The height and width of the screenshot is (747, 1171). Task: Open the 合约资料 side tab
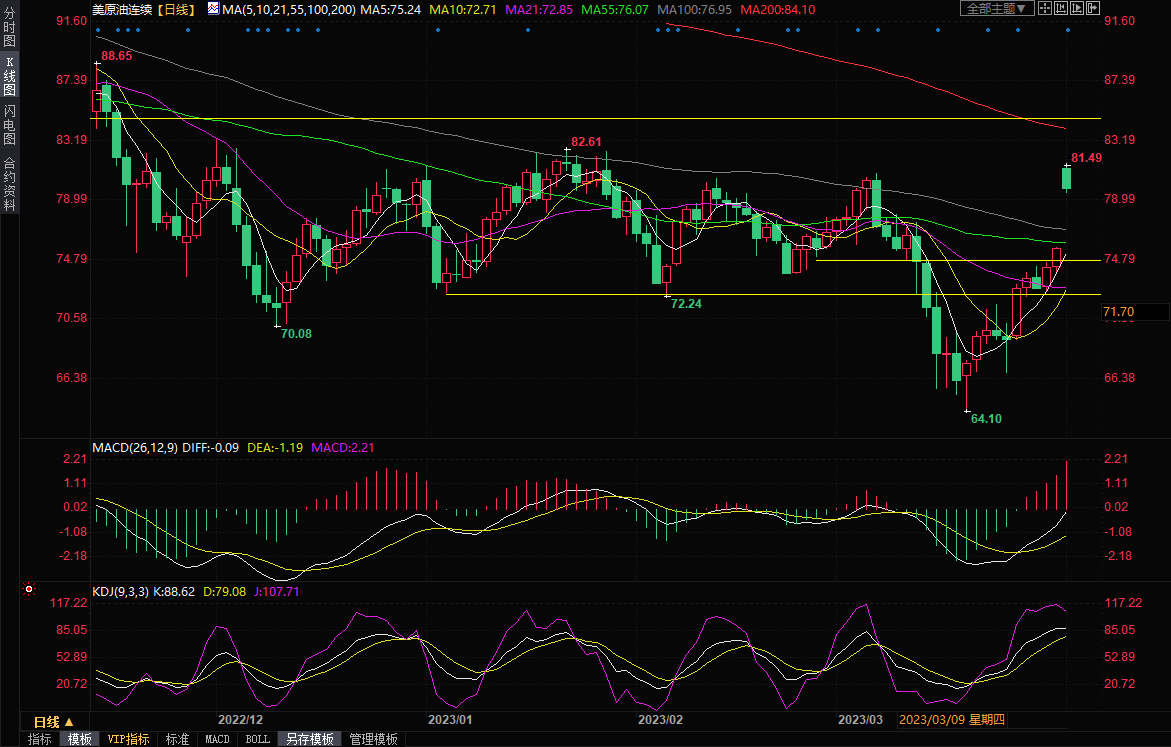(x=10, y=184)
